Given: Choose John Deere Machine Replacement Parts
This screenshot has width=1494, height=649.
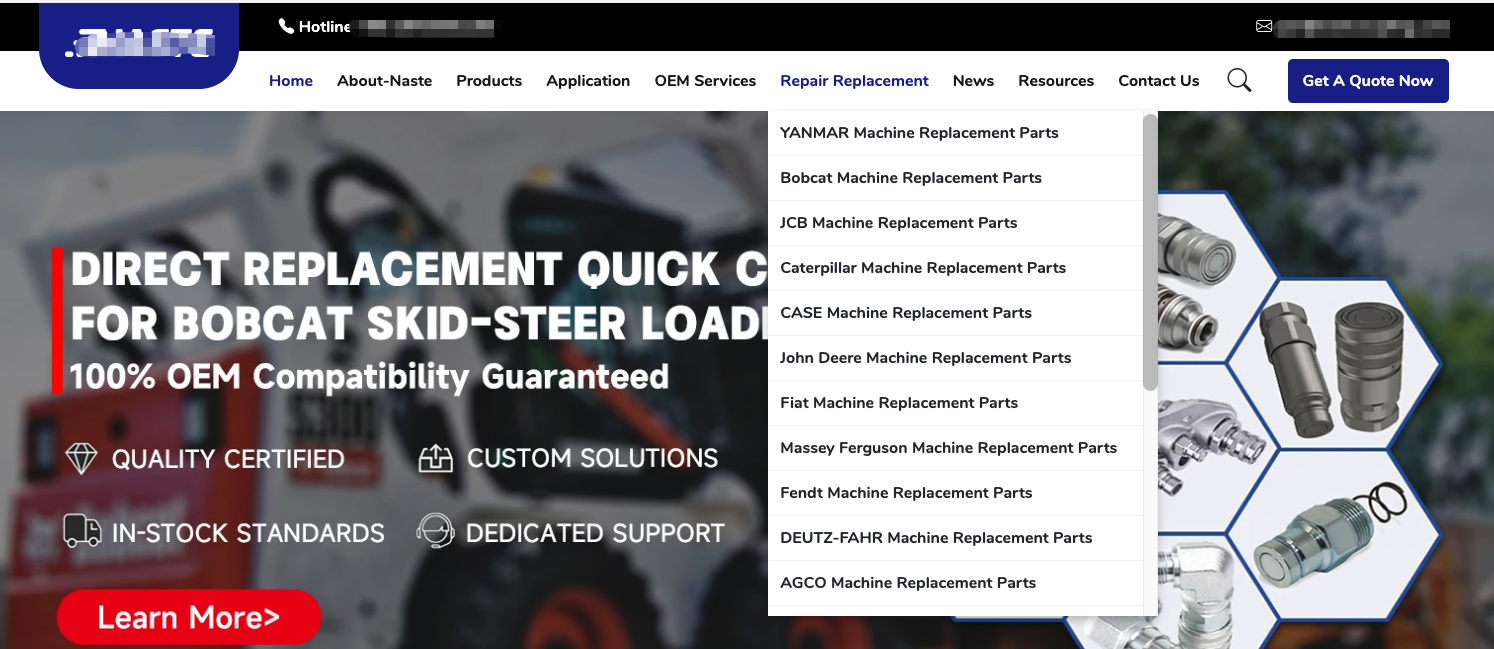Looking at the screenshot, I should pyautogui.click(x=925, y=358).
